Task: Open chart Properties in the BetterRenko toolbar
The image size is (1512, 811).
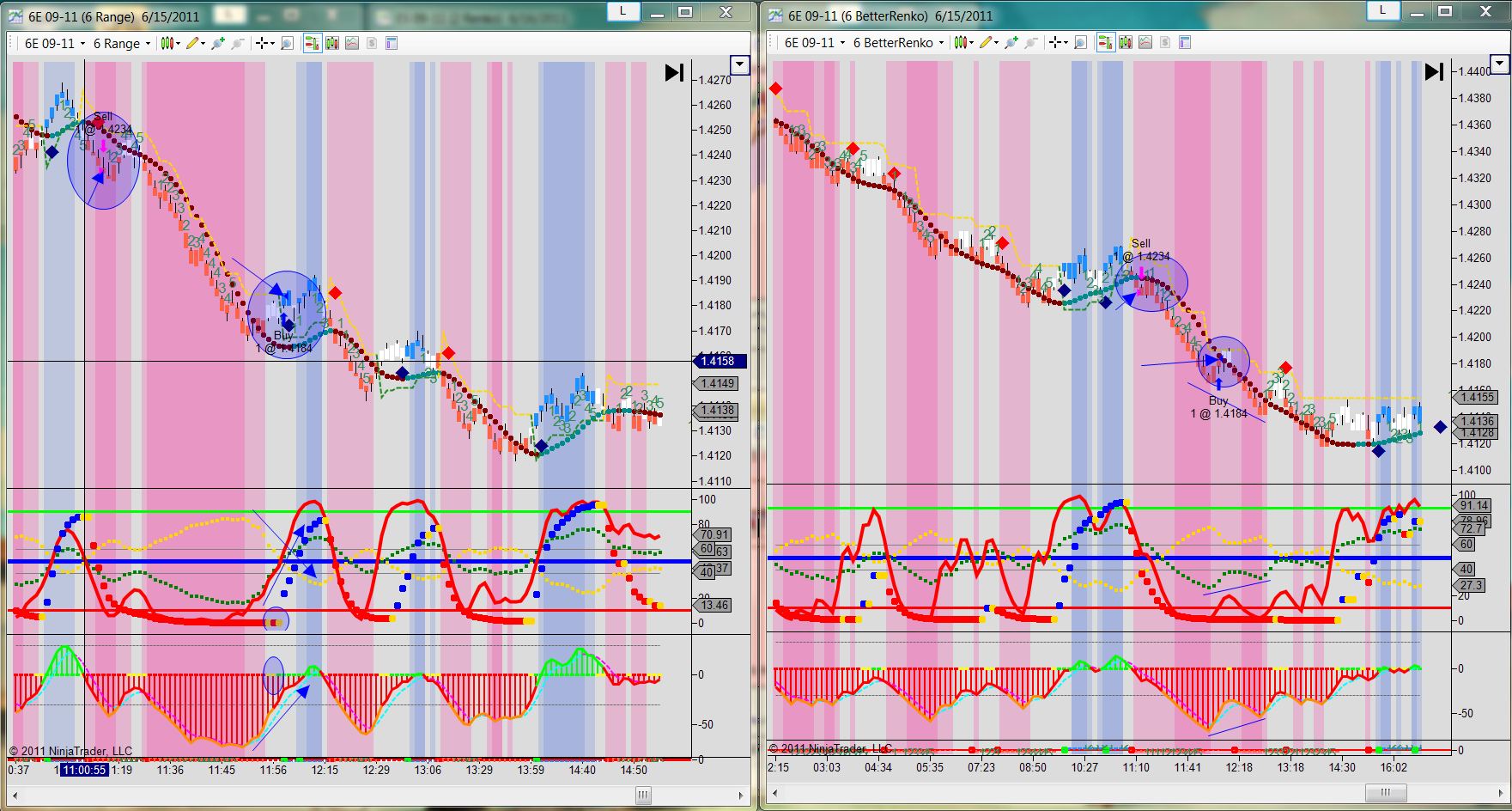Action: click(1185, 42)
